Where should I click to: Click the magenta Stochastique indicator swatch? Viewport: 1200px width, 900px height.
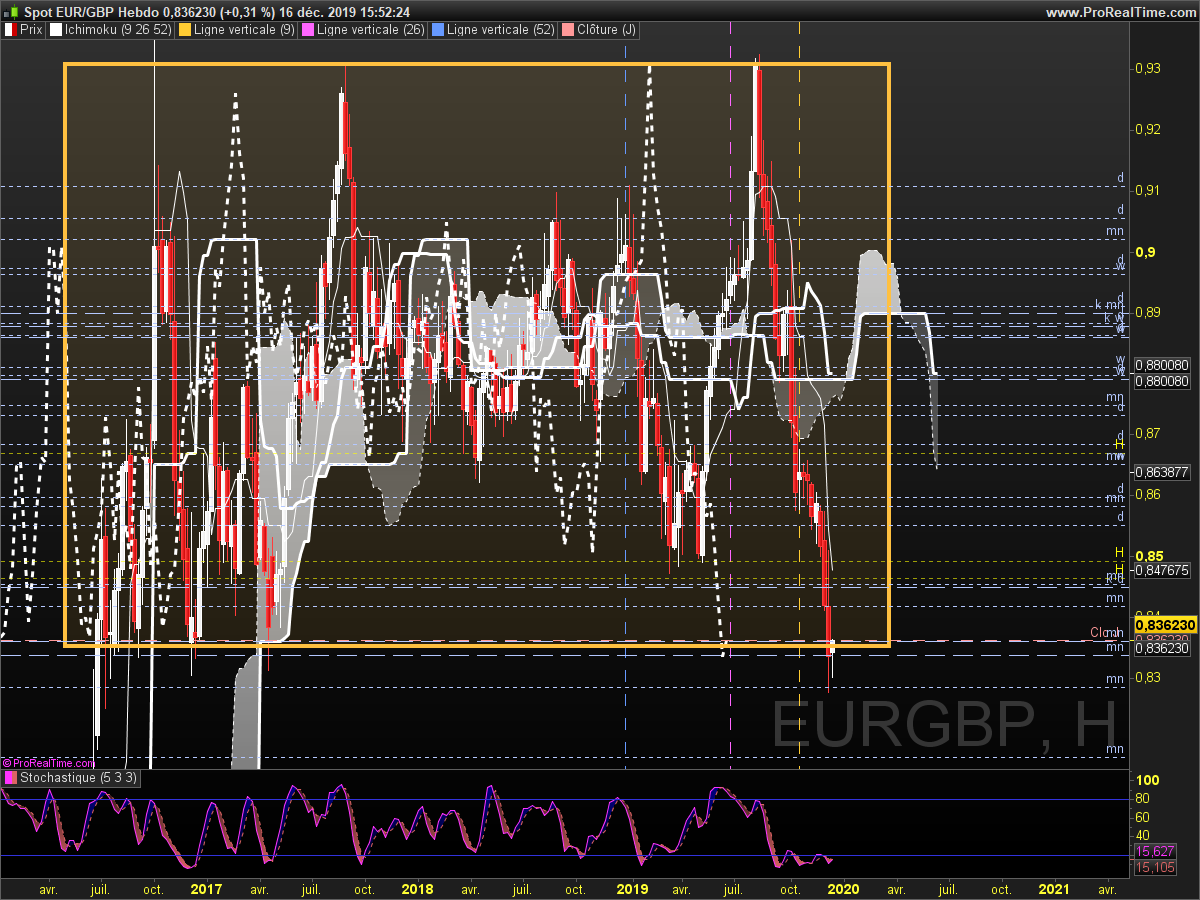pyautogui.click(x=10, y=777)
